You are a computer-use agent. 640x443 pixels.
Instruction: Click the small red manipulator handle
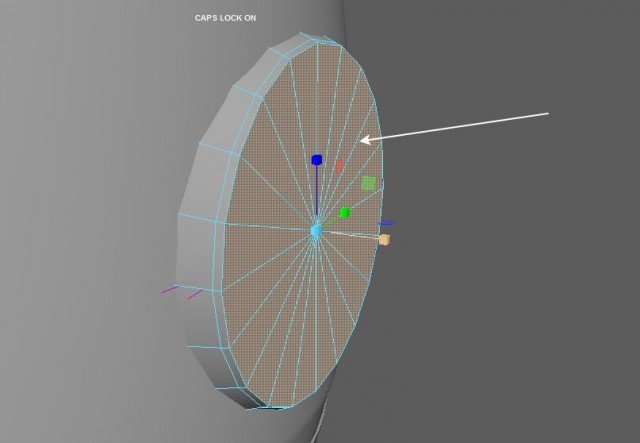tap(339, 165)
